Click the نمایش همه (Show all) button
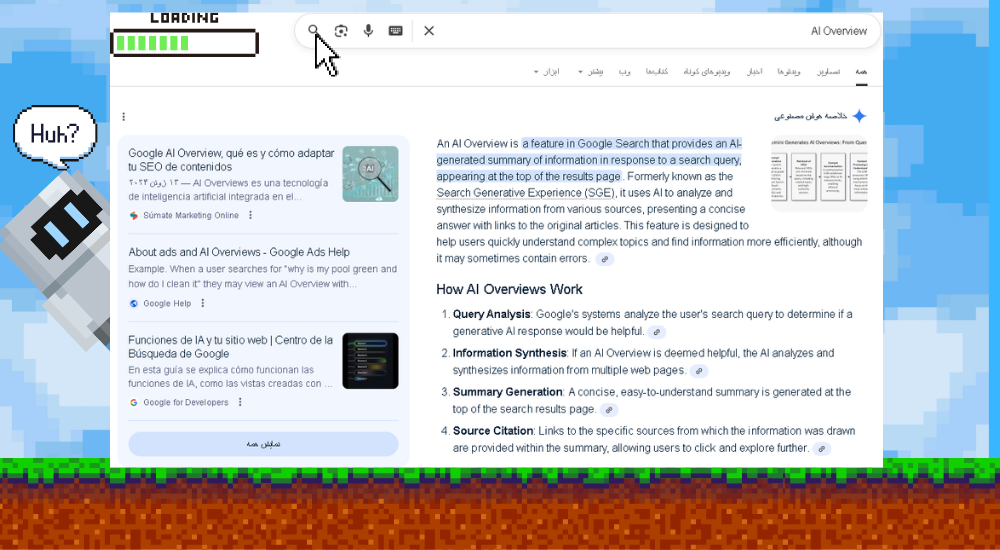 [x=263, y=444]
